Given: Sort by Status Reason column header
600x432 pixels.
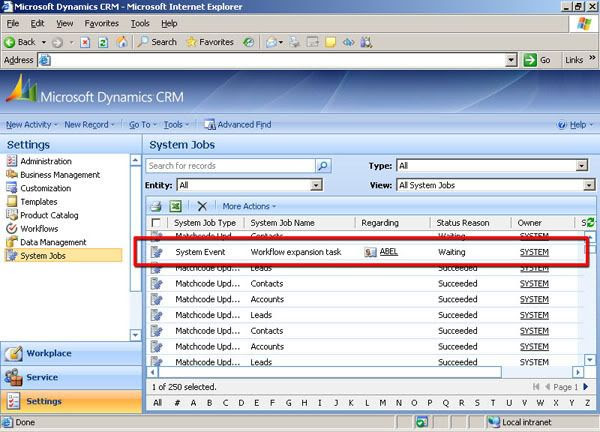Looking at the screenshot, I should click(x=463, y=223).
